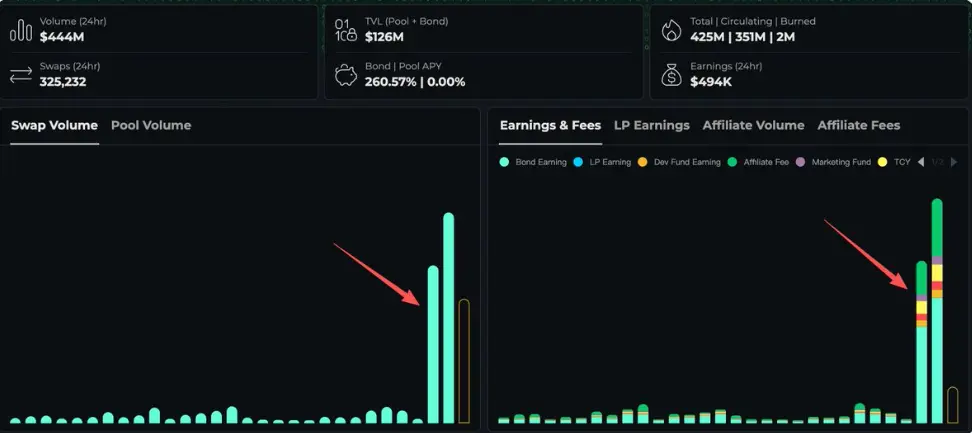Select the tallest Swap Volume bar
This screenshot has width=972, height=433.
[448, 318]
